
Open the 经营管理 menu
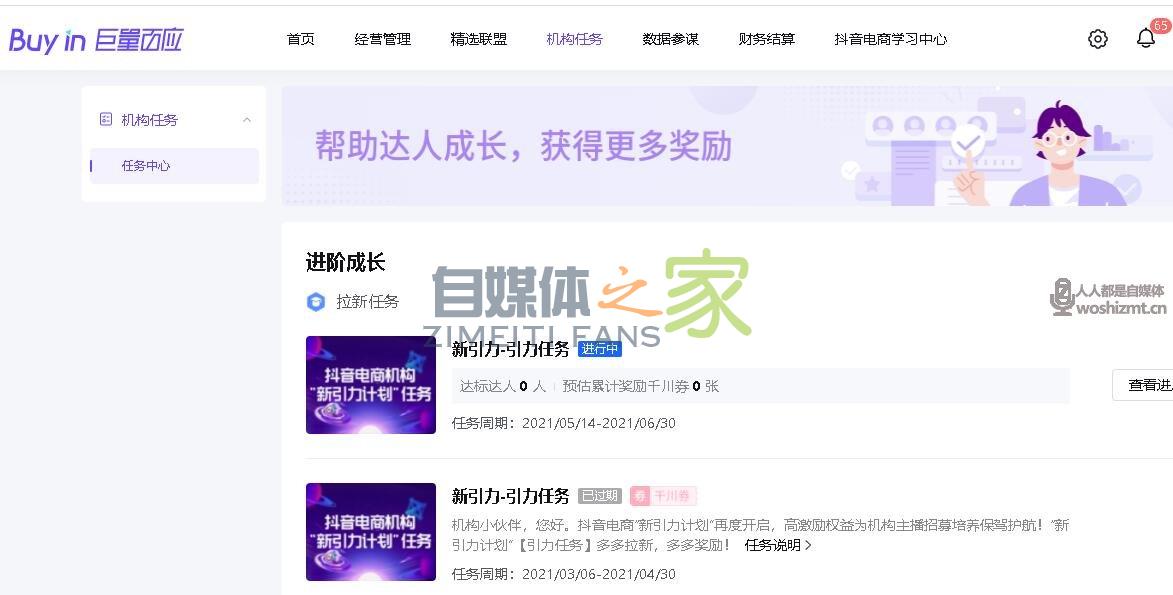(382, 40)
